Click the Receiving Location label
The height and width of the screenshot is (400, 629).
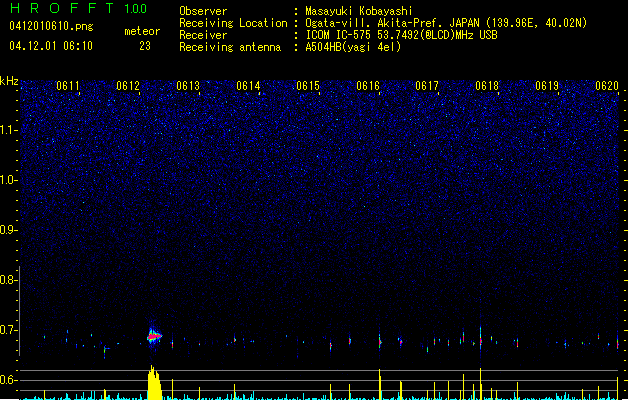pyautogui.click(x=233, y=23)
